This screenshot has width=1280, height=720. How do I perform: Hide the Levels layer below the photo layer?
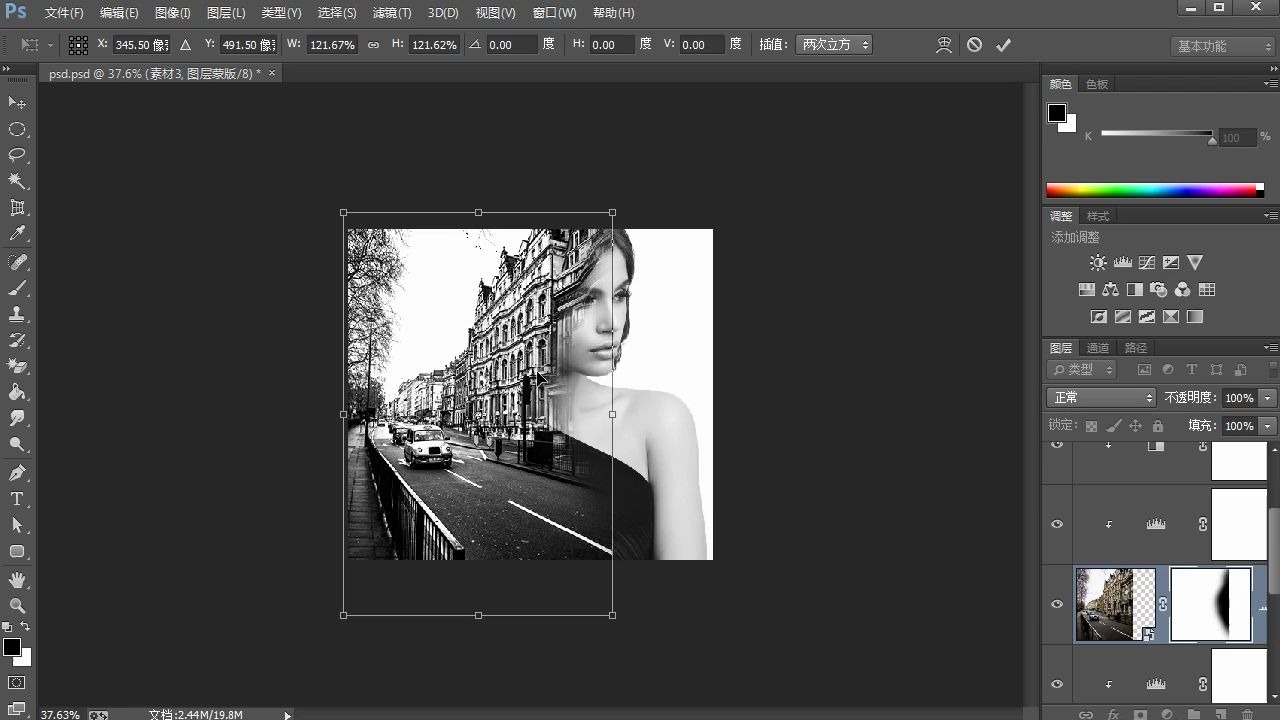(x=1057, y=685)
